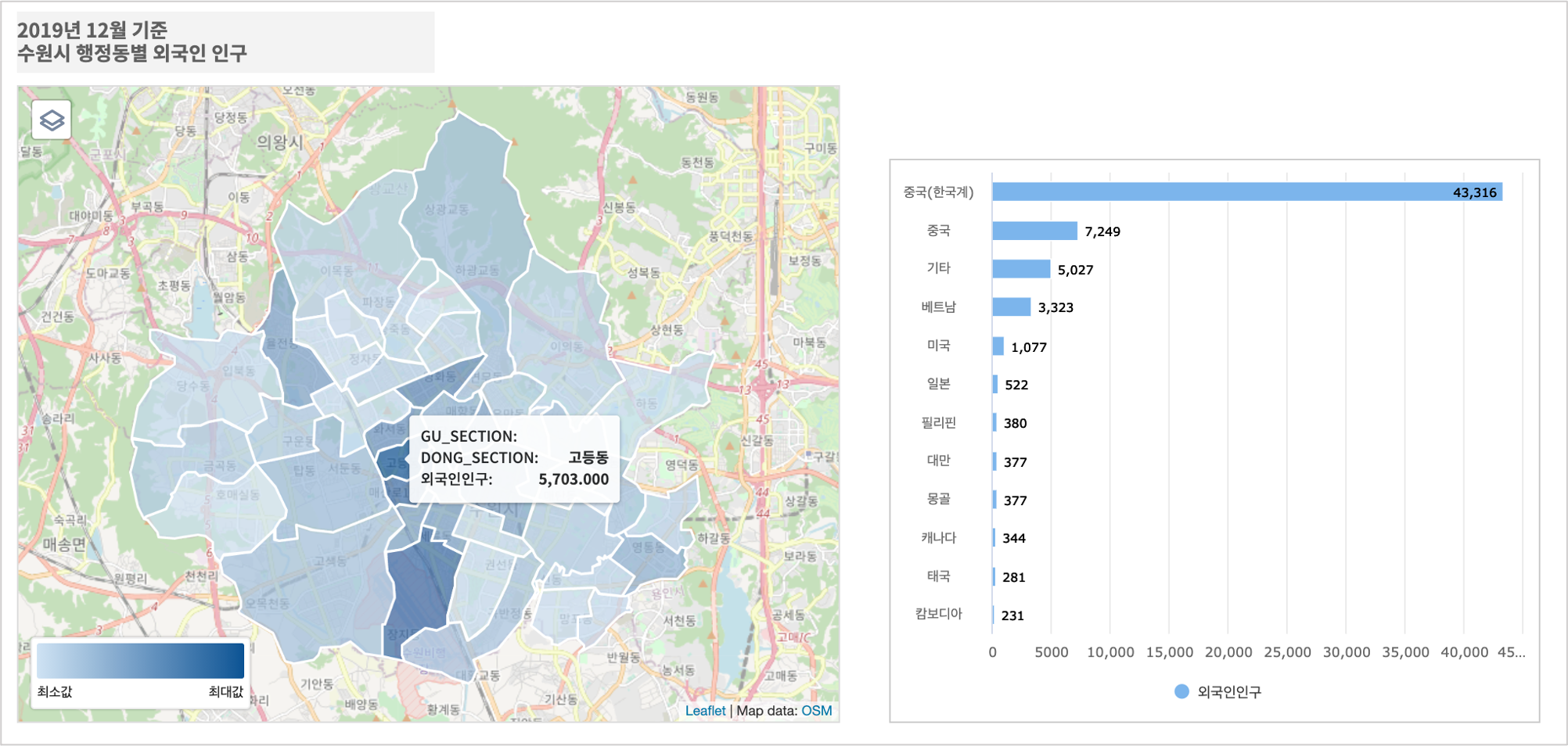The height and width of the screenshot is (746, 1568).
Task: Toggle the 외국인인구 legend series marker
Action: pos(1181,691)
